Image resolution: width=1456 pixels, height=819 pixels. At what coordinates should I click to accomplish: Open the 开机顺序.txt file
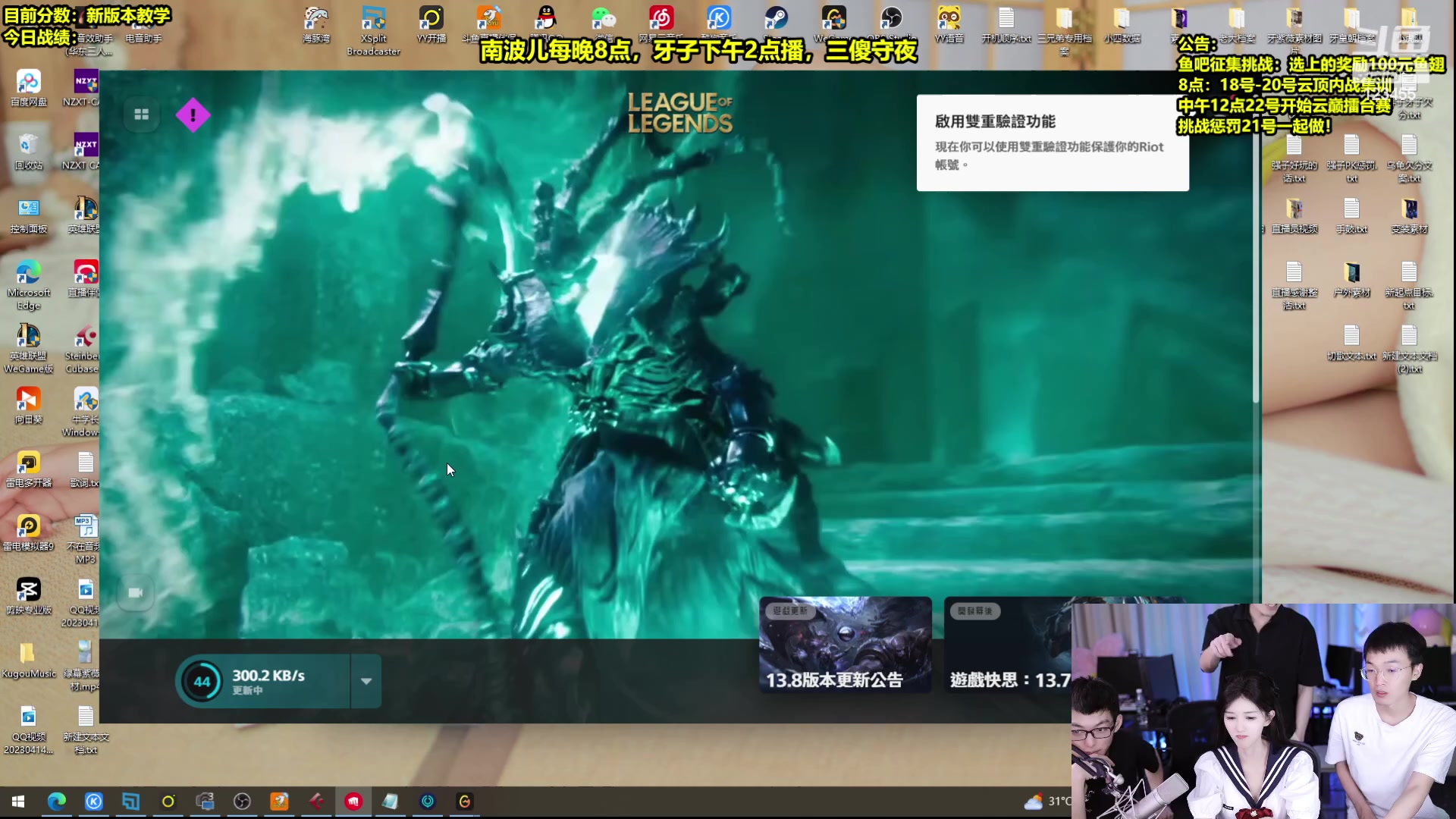[1006, 25]
